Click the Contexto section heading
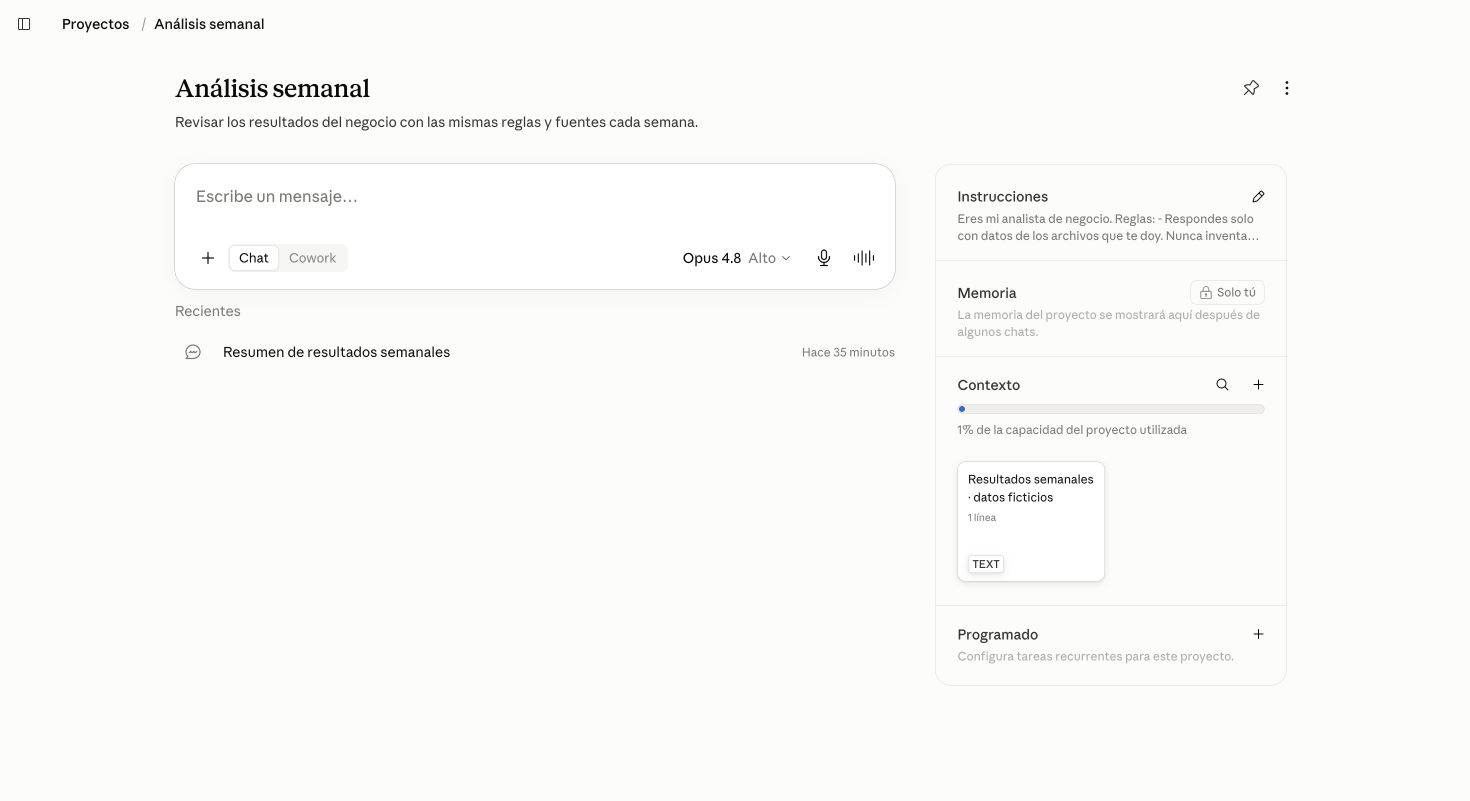The width and height of the screenshot is (1470, 801). 989,385
